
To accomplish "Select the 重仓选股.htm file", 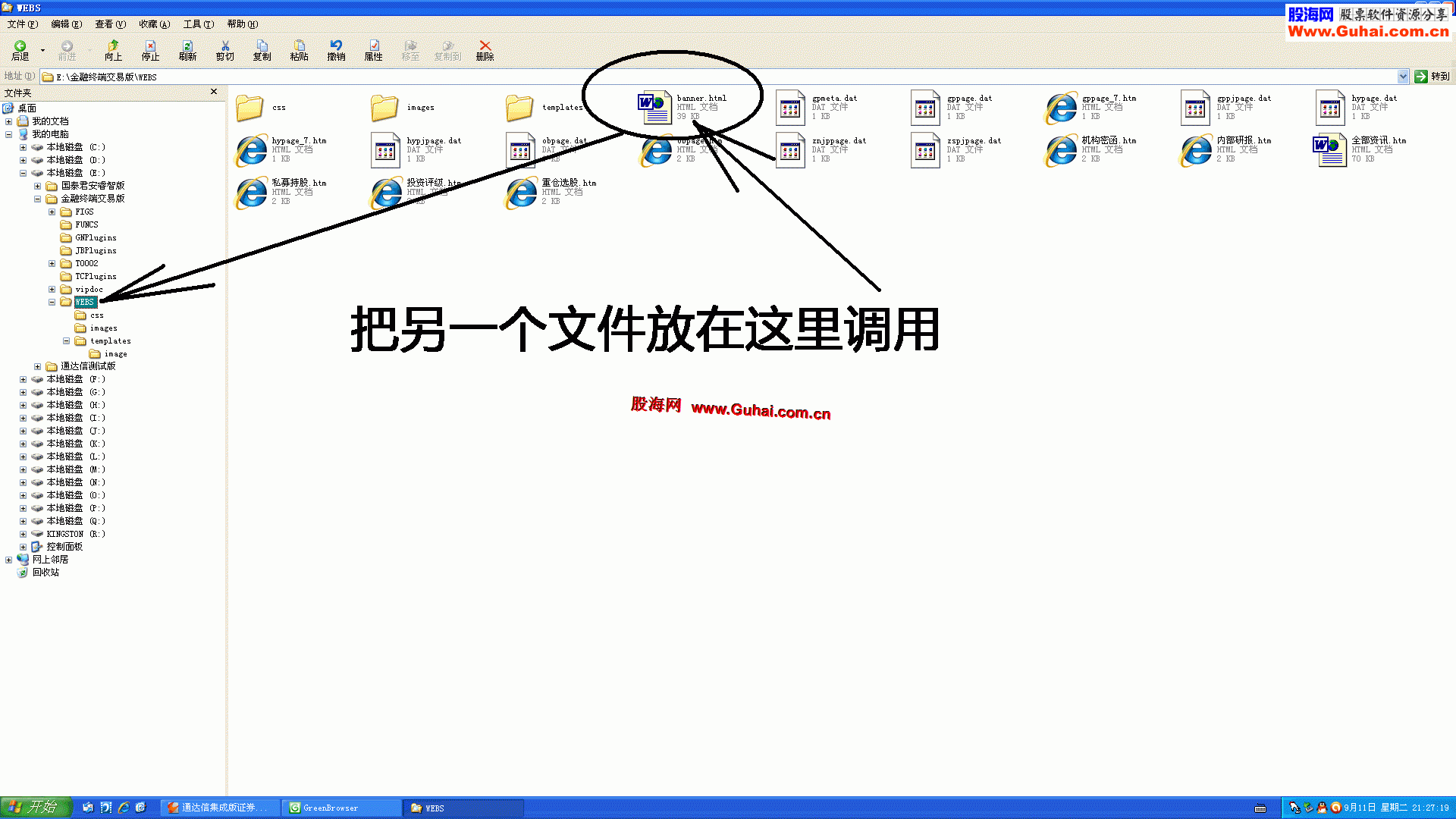I will pyautogui.click(x=551, y=193).
